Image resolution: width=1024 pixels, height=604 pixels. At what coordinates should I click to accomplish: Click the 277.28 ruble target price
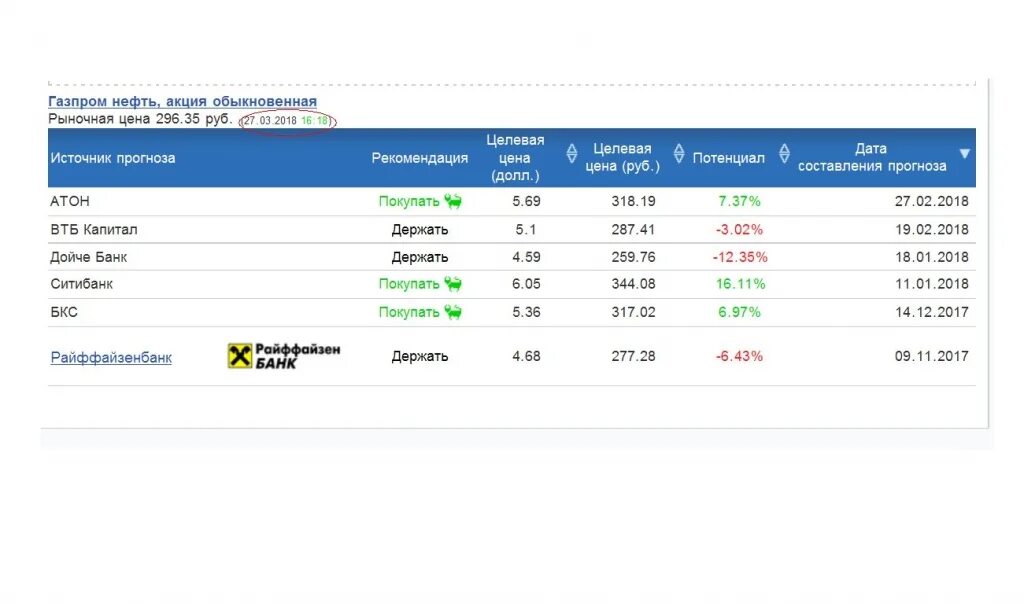click(x=633, y=357)
